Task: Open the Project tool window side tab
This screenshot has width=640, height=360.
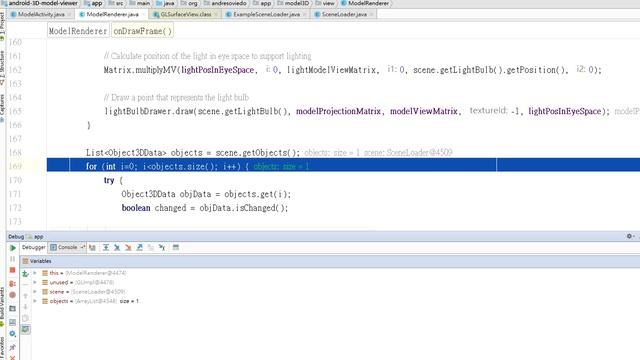Action: click(x=2, y=27)
